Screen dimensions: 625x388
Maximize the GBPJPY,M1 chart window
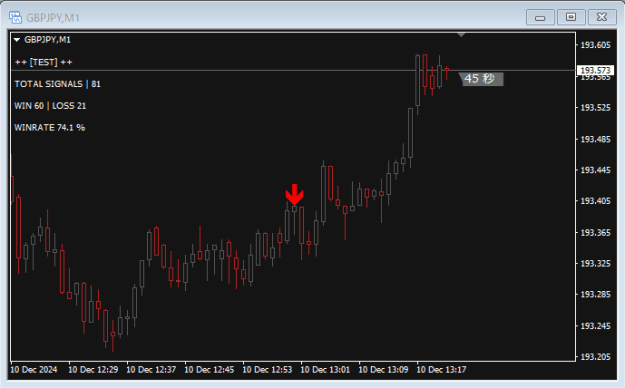(571, 17)
